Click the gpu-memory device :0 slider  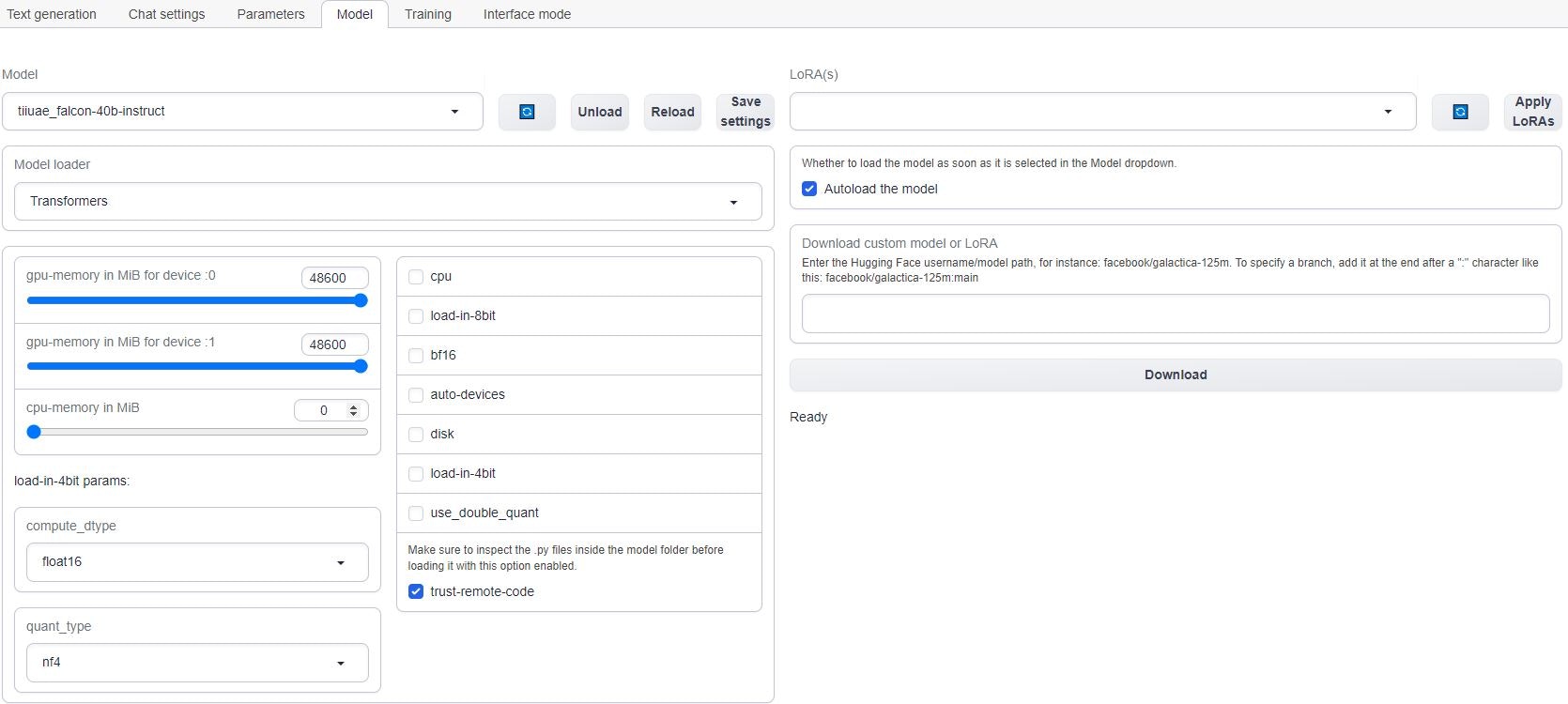(x=197, y=300)
